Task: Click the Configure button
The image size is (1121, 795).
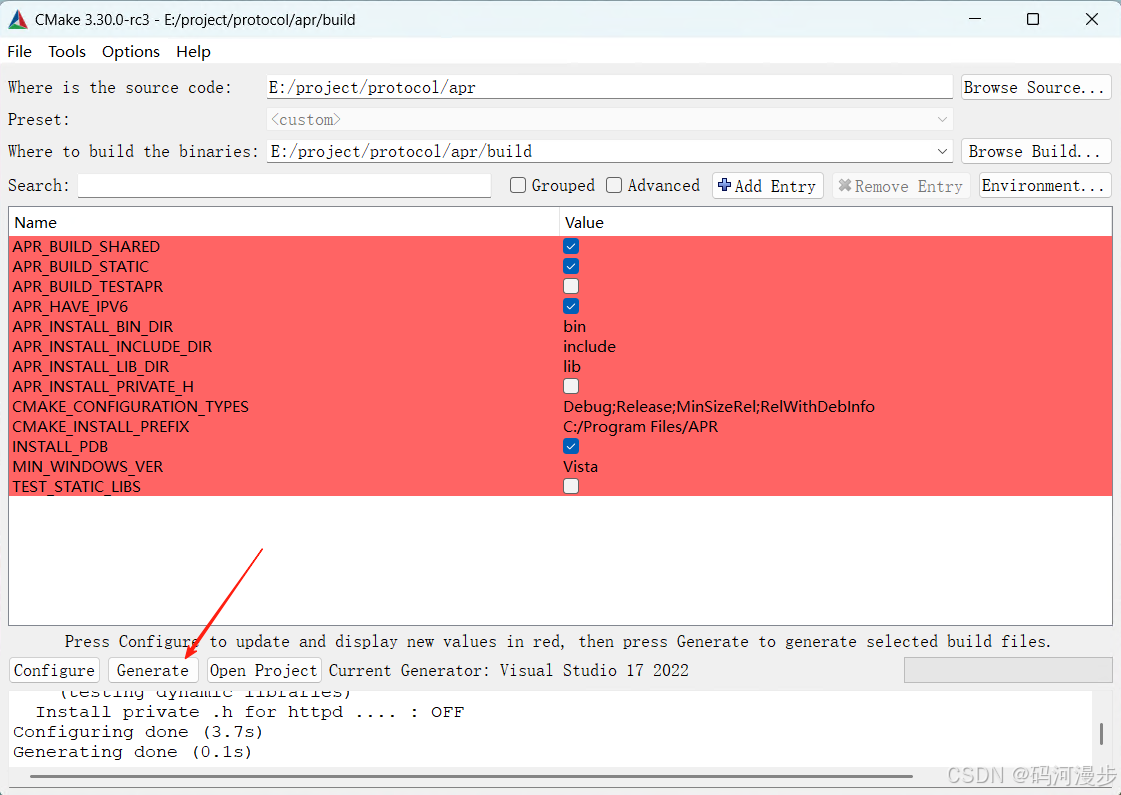Action: coord(54,671)
